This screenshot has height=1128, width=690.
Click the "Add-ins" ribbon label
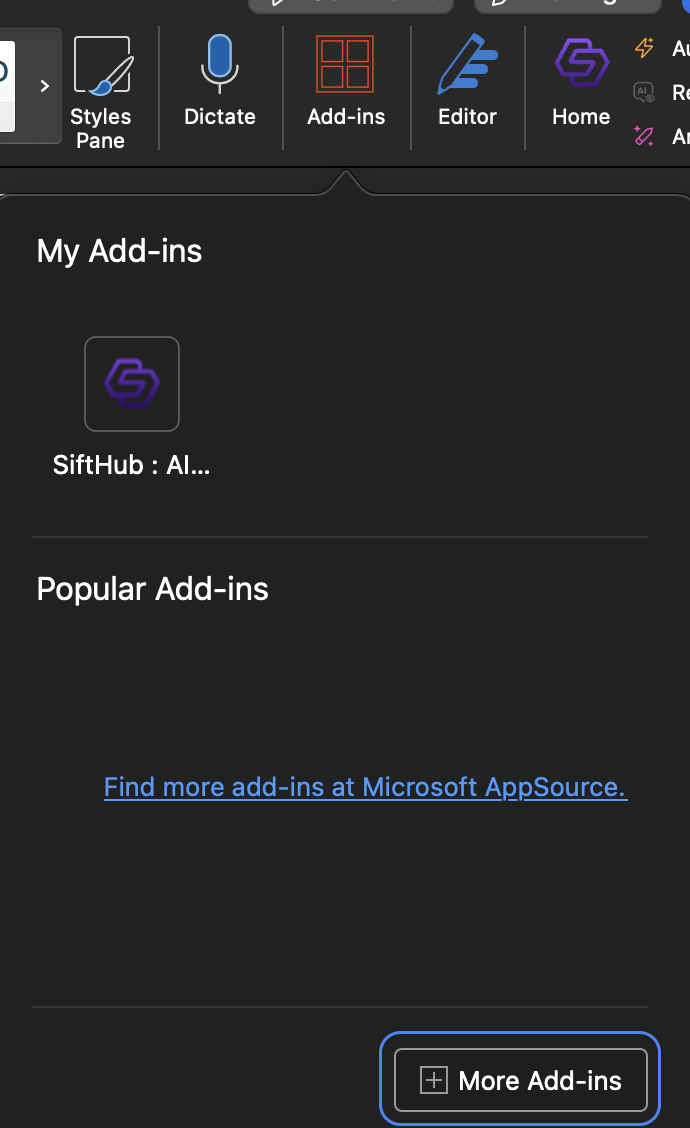[346, 117]
